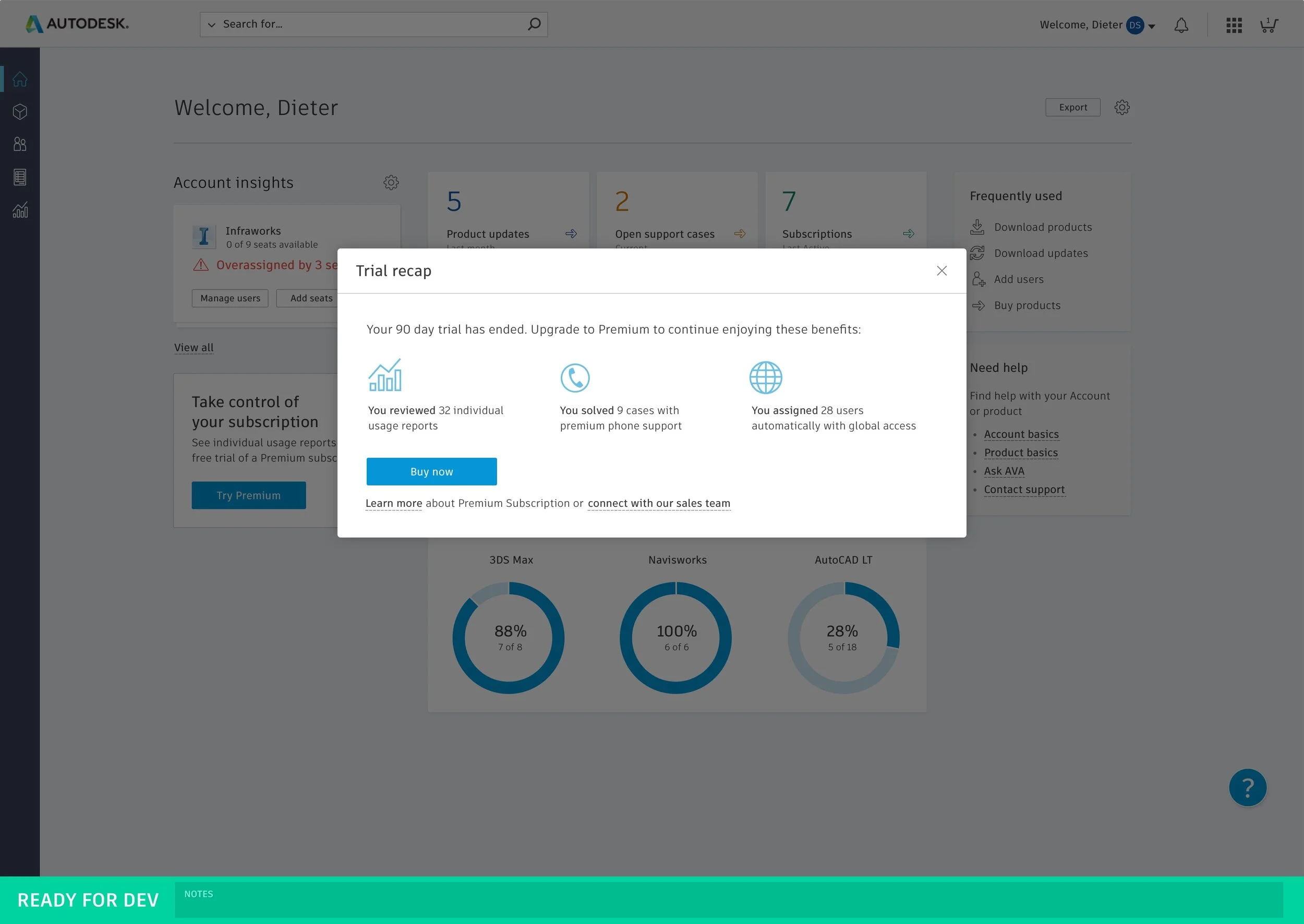Image resolution: width=1304 pixels, height=924 pixels.
Task: Open the user management sidebar icon
Action: pyautogui.click(x=20, y=144)
